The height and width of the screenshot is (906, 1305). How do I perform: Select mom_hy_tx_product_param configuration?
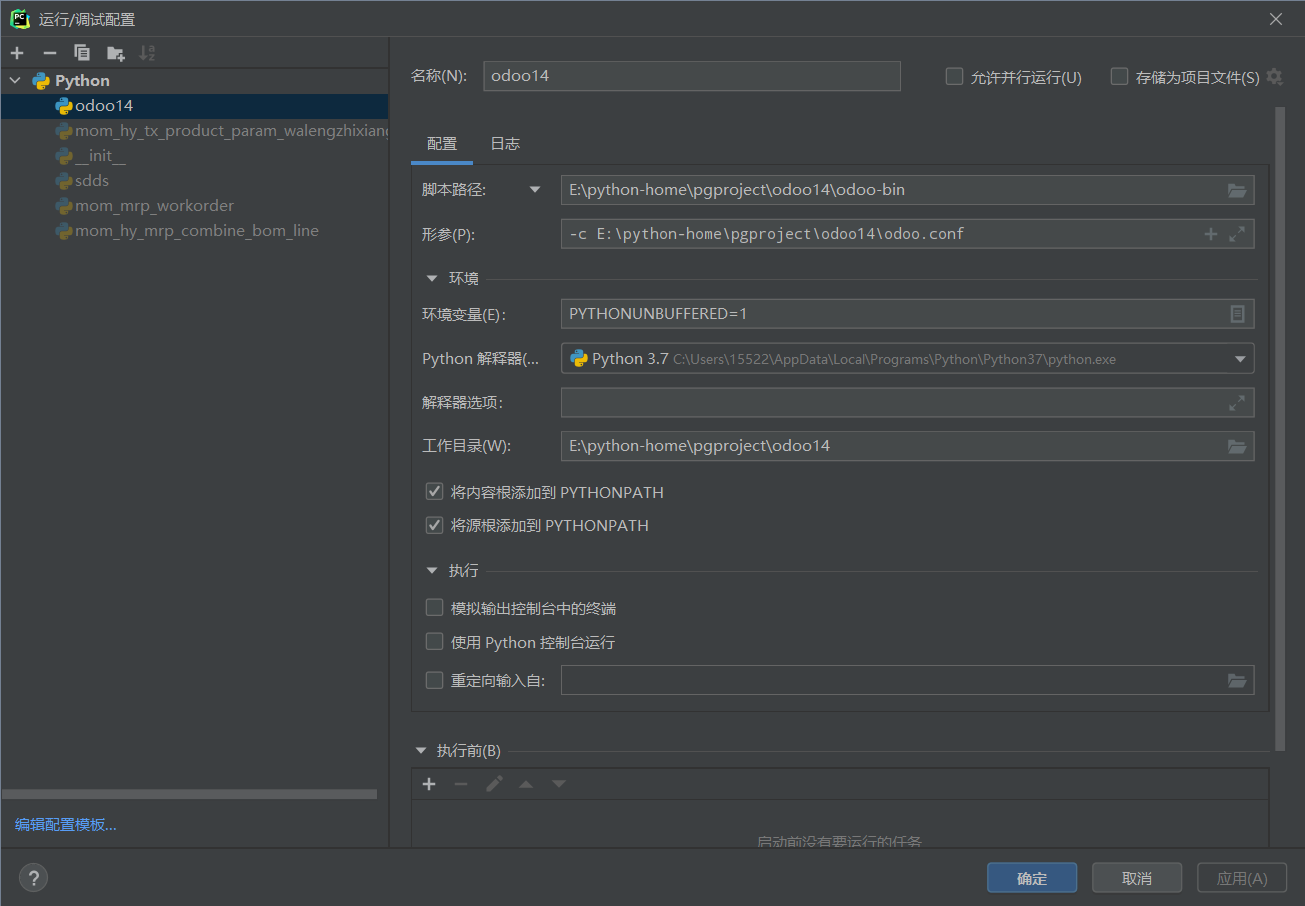coord(194,131)
